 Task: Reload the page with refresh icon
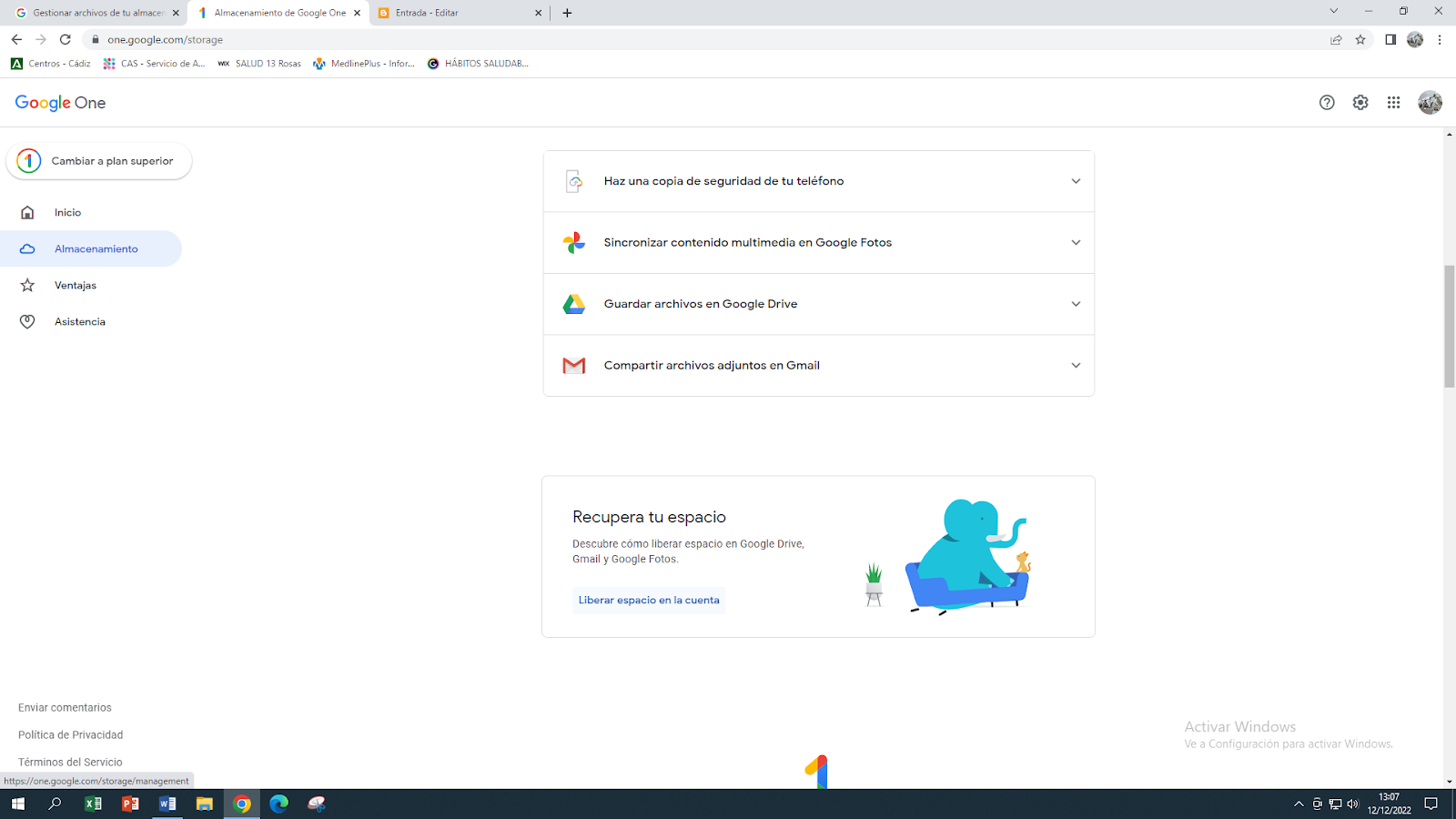click(66, 39)
